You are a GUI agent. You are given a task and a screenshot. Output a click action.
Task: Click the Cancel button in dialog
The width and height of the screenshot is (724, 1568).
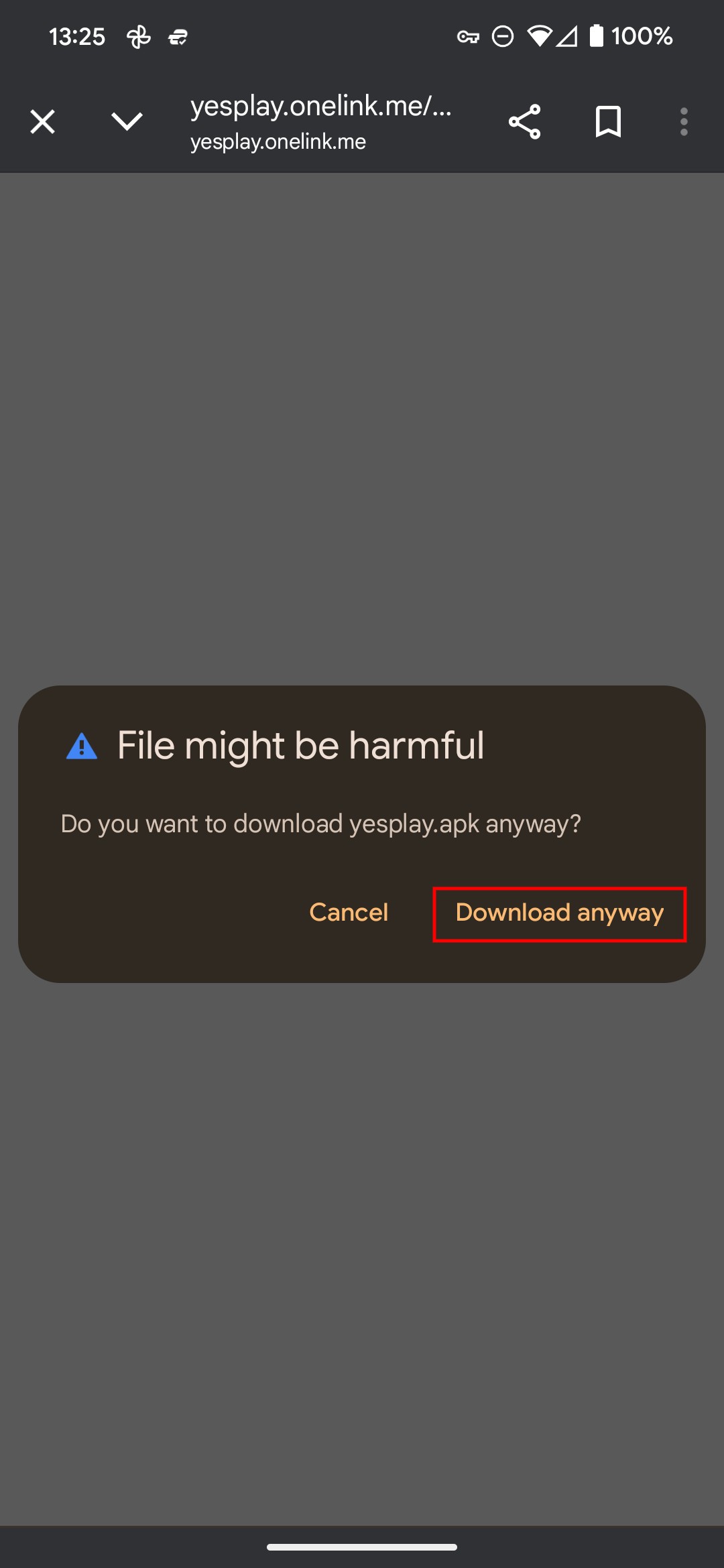pyautogui.click(x=349, y=913)
